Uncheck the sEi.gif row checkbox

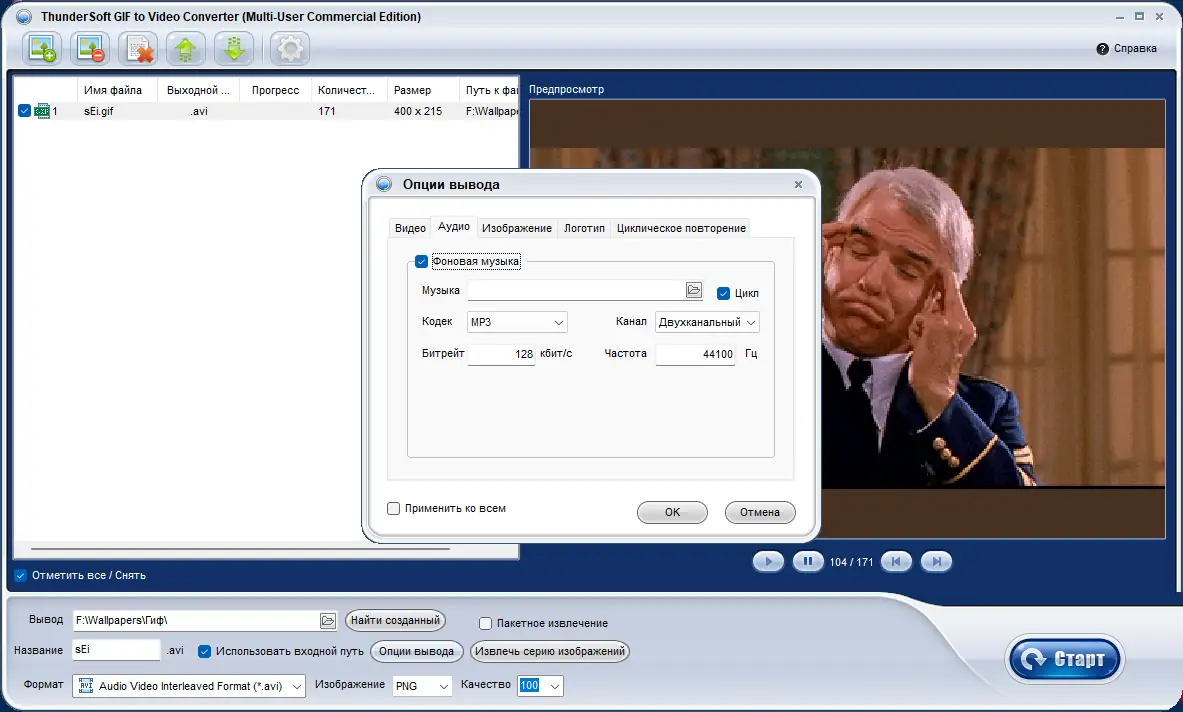24,111
